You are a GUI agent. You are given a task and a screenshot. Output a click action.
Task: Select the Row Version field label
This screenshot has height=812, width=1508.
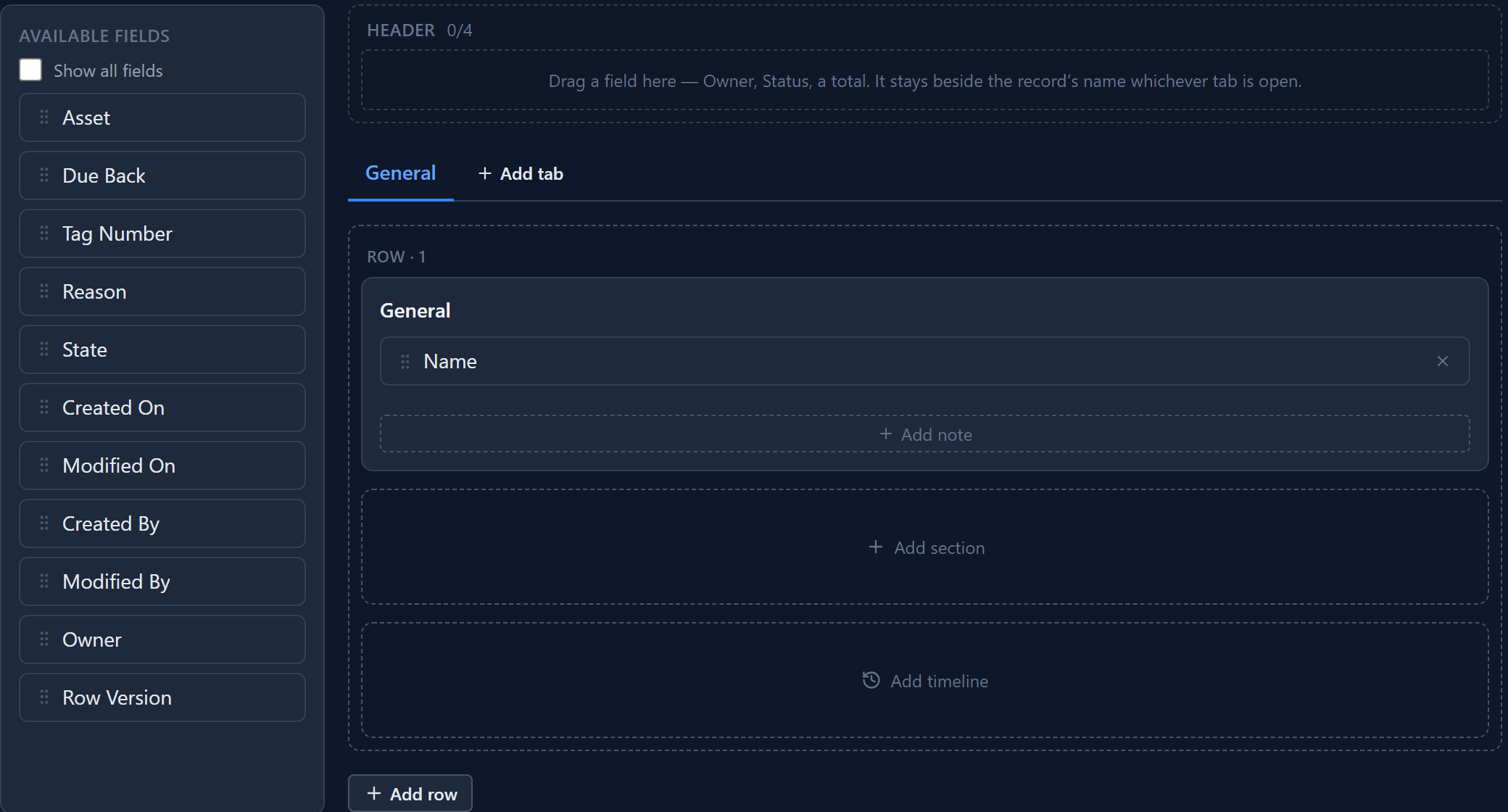[x=117, y=697]
